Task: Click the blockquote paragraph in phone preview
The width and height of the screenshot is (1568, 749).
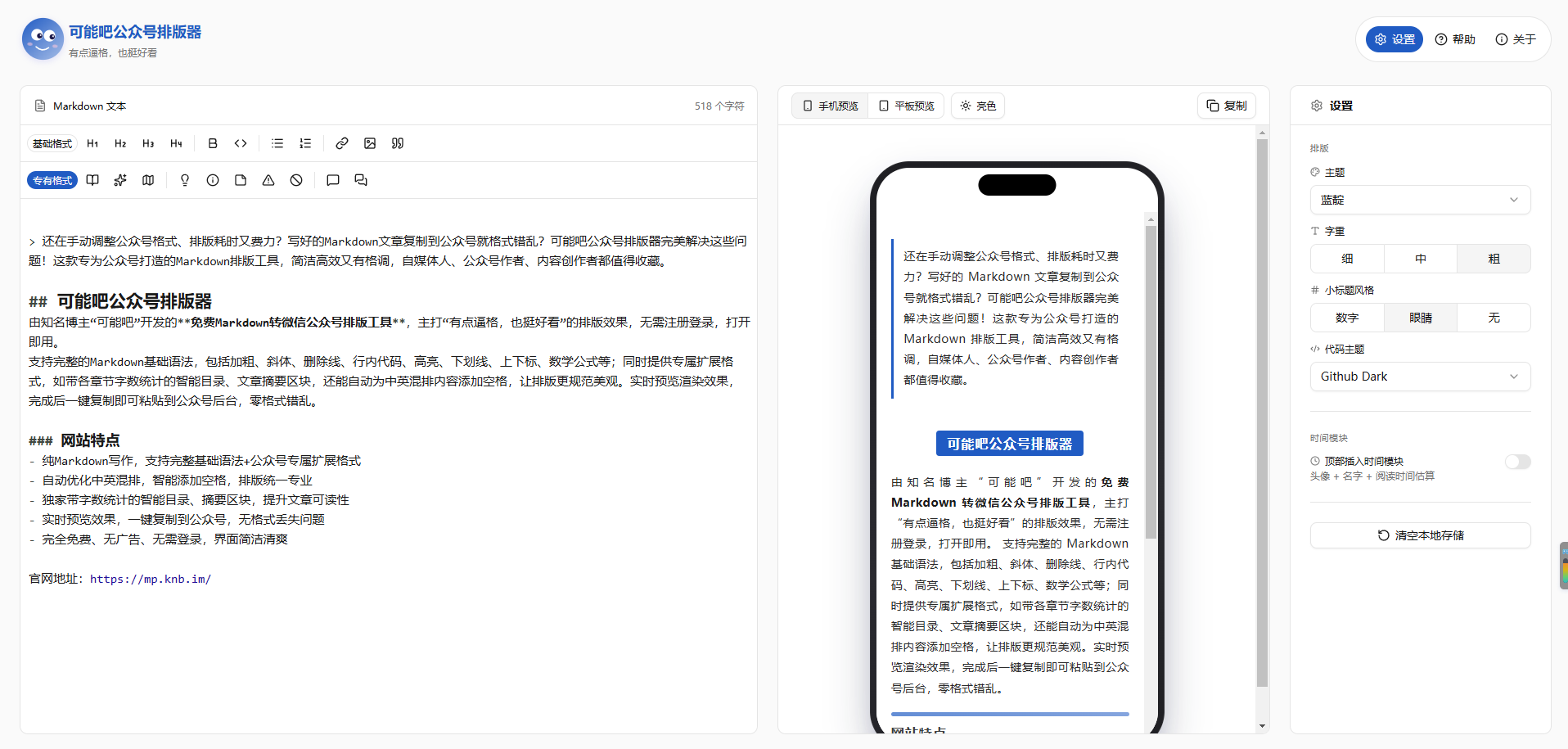Action: (x=1011, y=318)
